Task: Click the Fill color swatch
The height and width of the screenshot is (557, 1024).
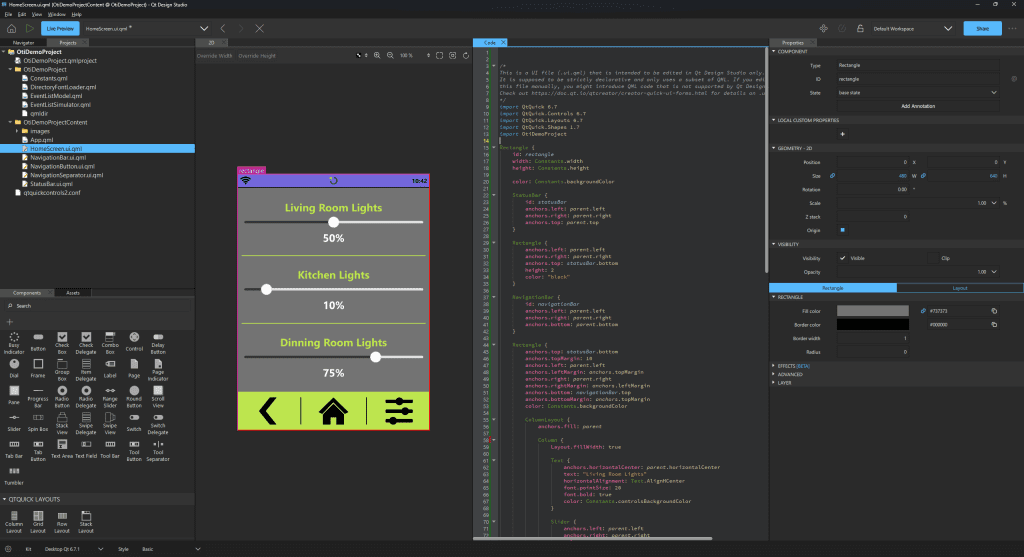Action: 872,311
